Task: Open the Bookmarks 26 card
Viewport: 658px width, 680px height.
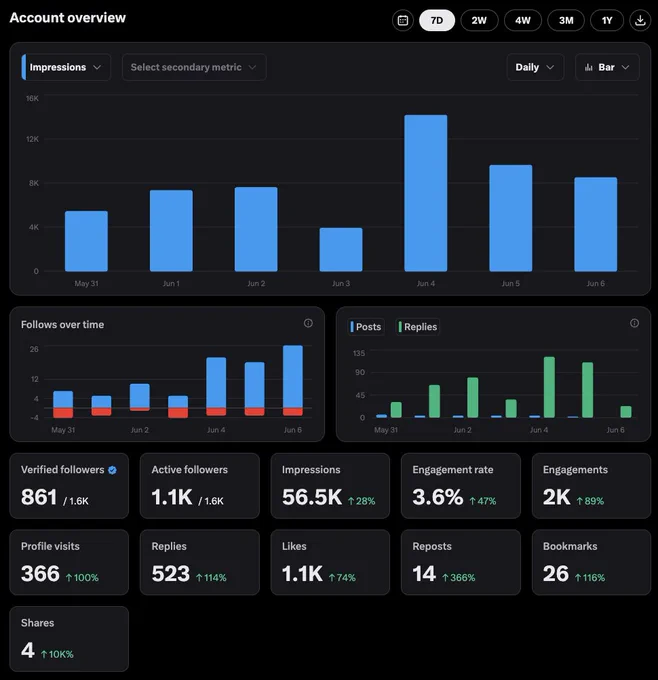Action: [x=591, y=562]
